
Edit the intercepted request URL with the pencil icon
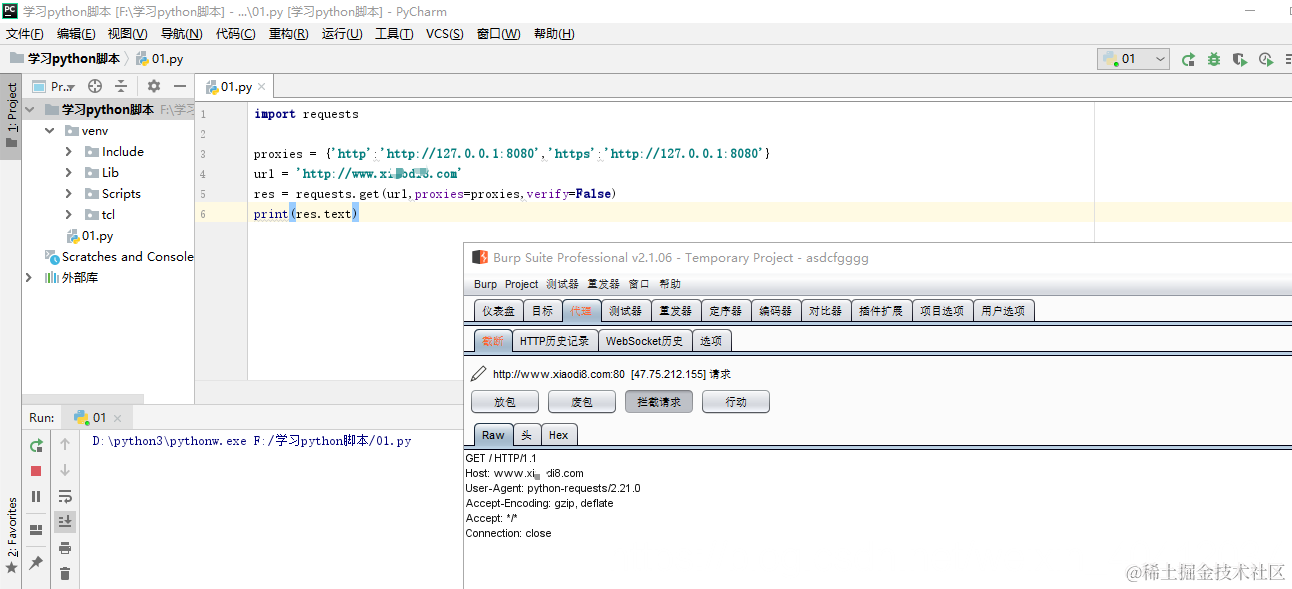tap(478, 374)
